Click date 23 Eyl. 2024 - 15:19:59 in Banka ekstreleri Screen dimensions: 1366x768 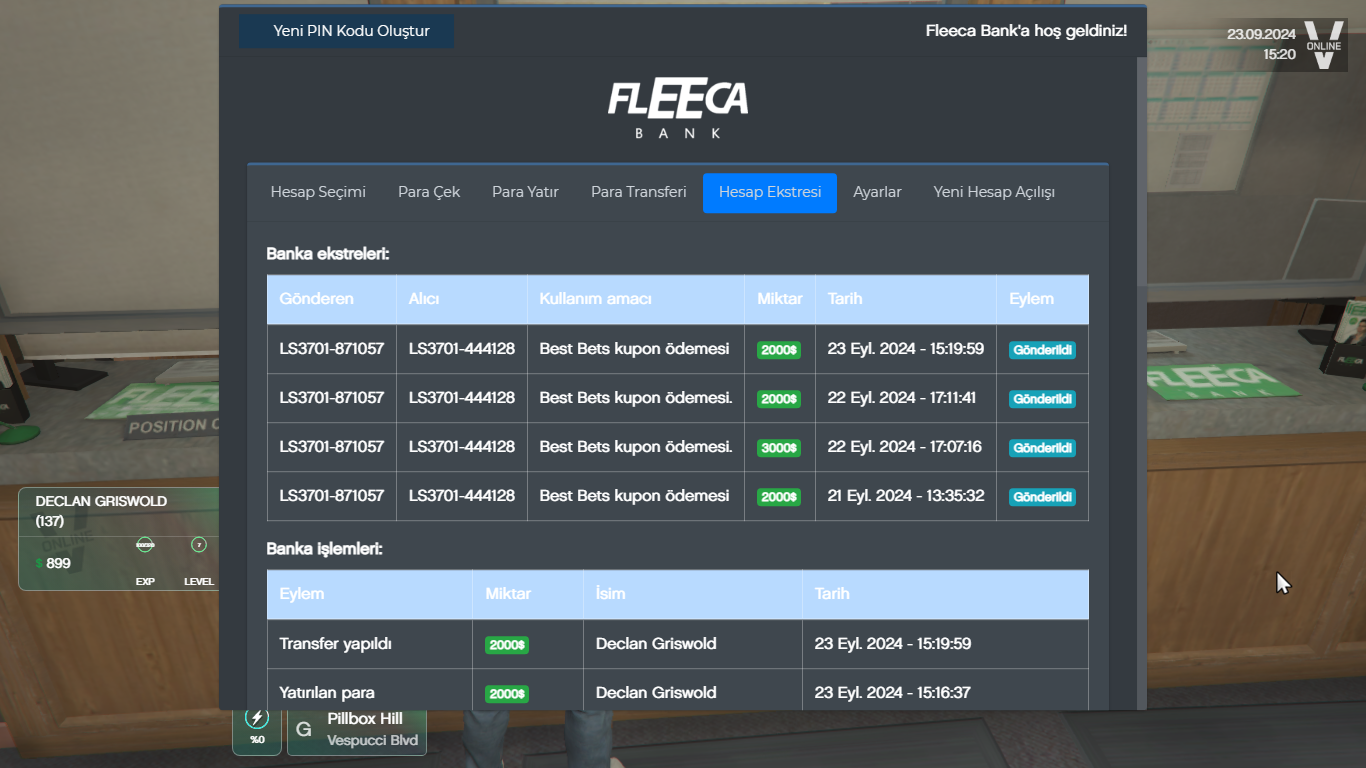coord(906,349)
